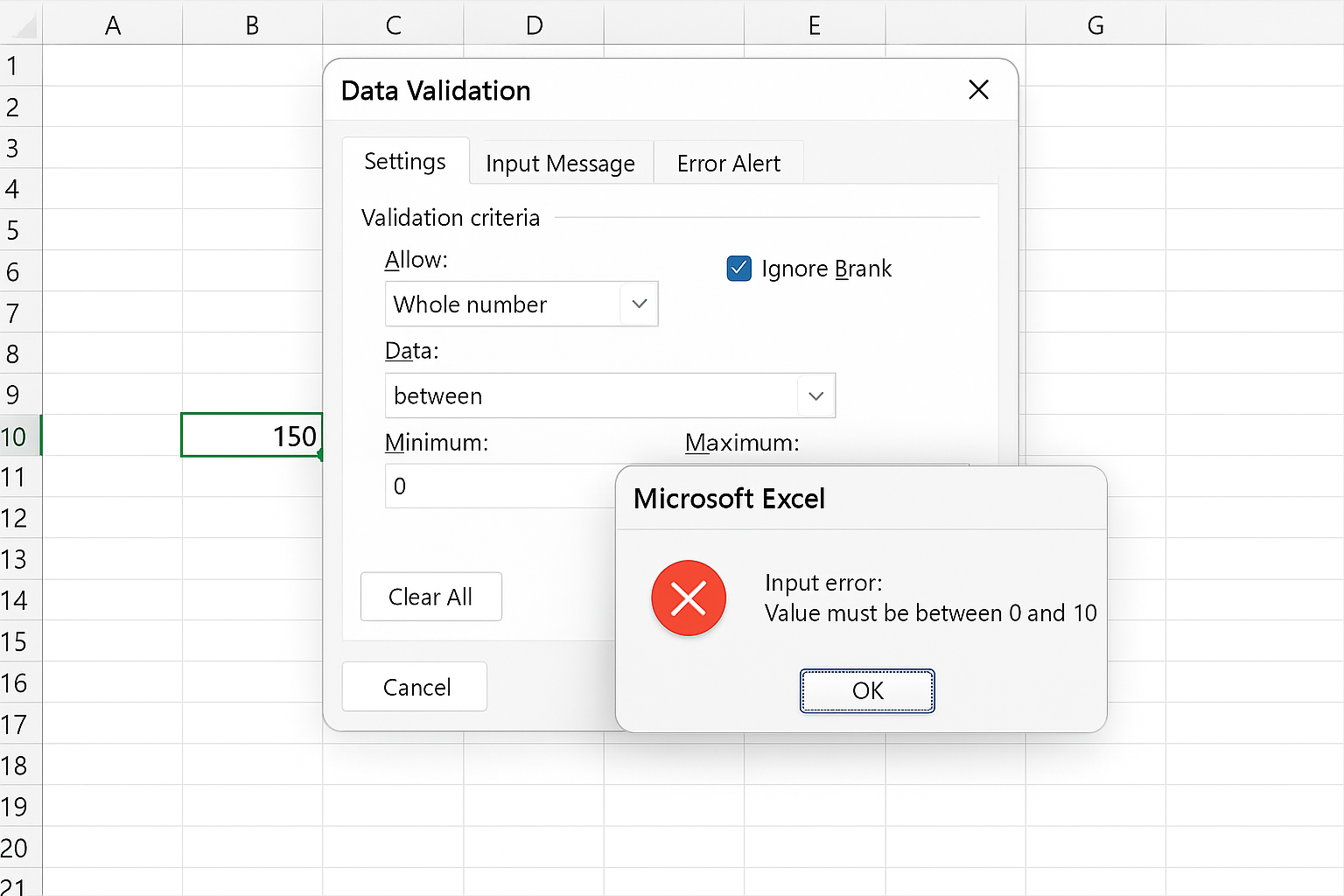Click the Minimum input field
This screenshot has width=1344, height=896.
pos(500,486)
